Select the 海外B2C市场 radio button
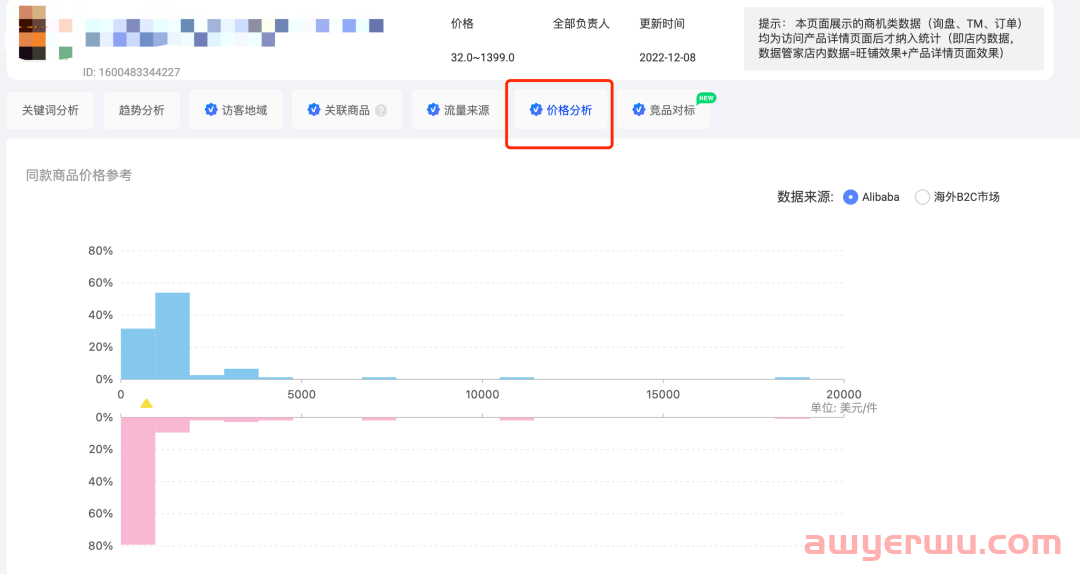The width and height of the screenshot is (1080, 574). (x=922, y=197)
